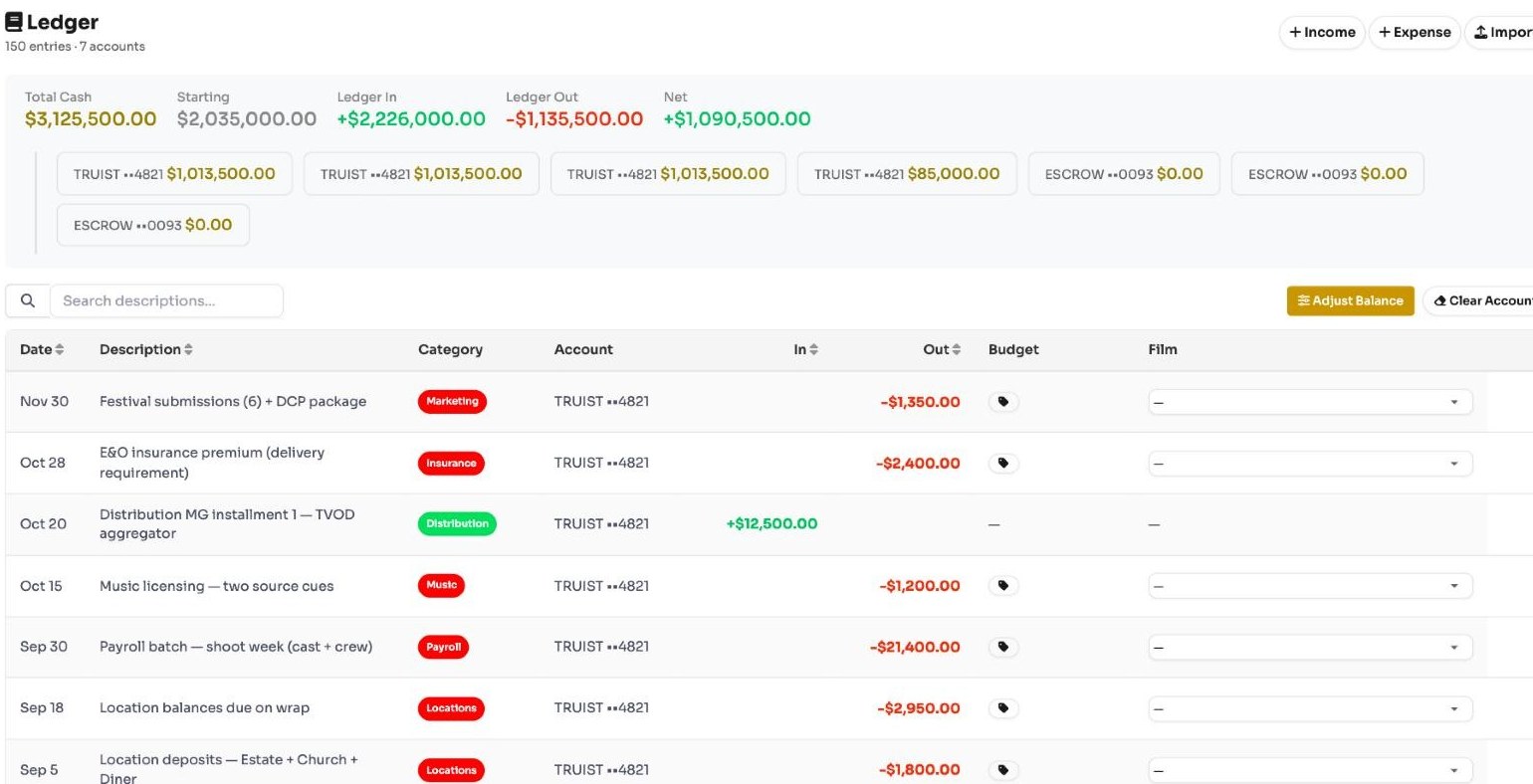
Task: Click the Net amount +$1,090,500.00
Action: pyautogui.click(x=738, y=119)
